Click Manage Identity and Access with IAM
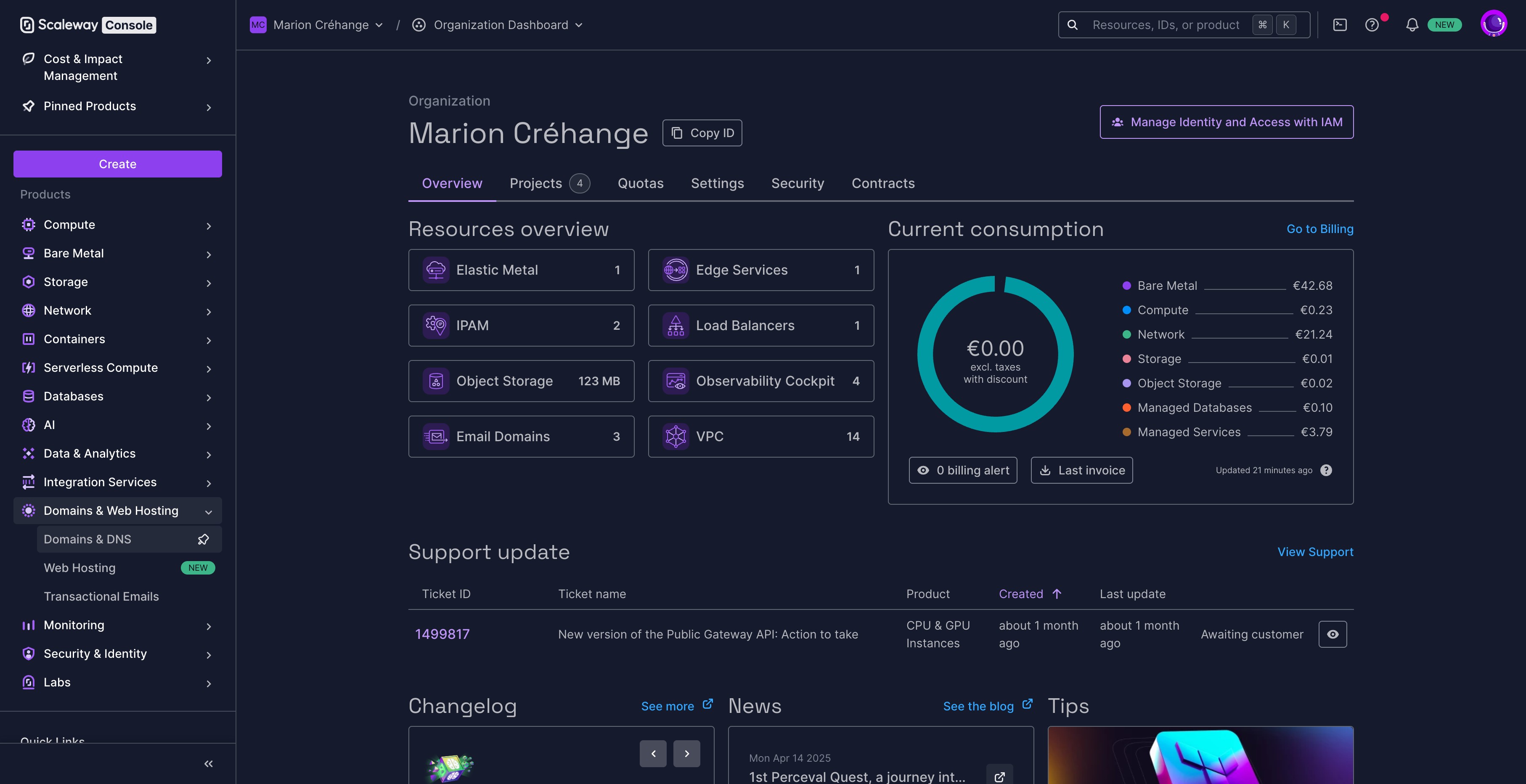 click(1226, 122)
